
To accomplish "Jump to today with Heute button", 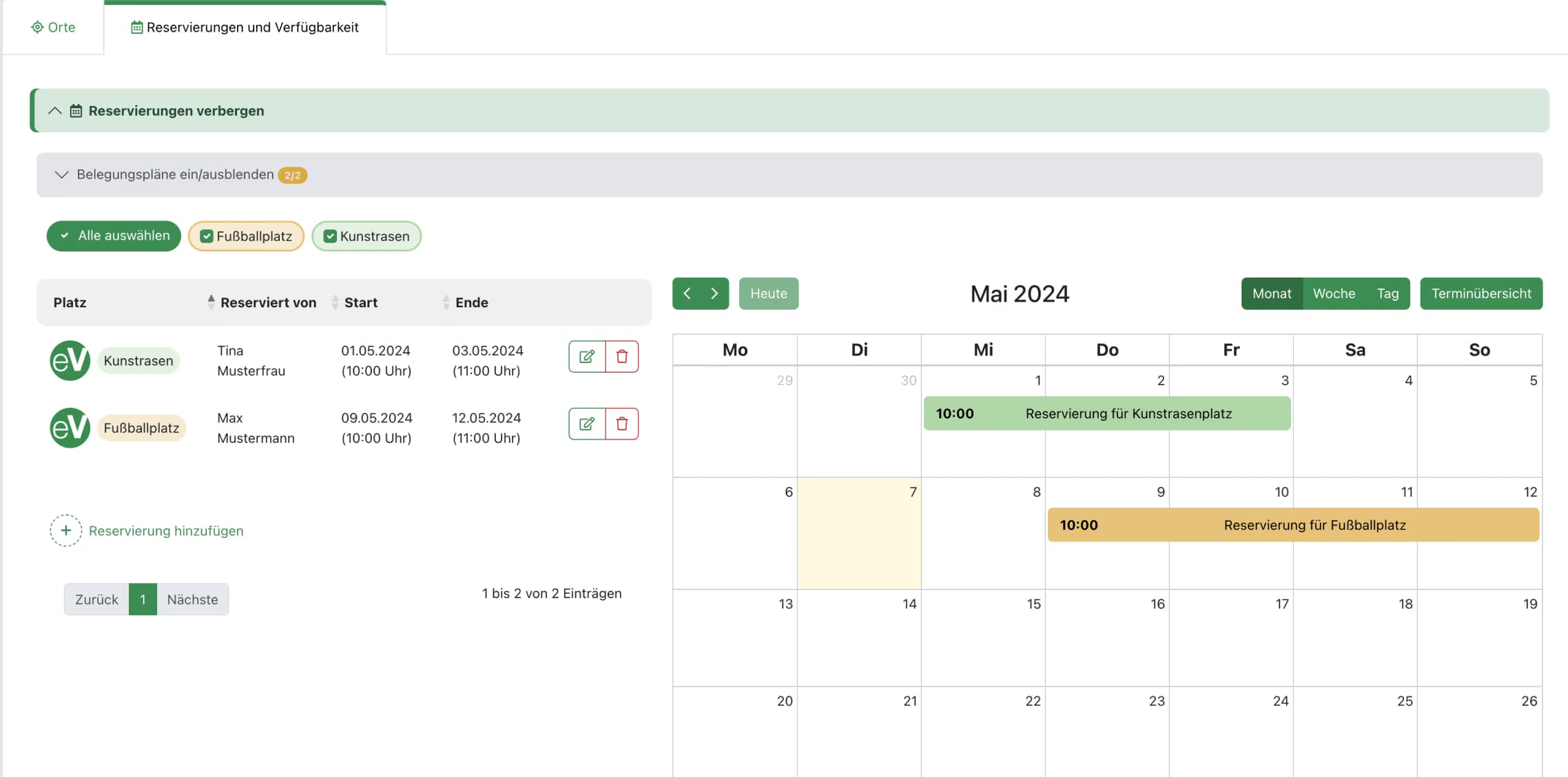I will pos(769,293).
